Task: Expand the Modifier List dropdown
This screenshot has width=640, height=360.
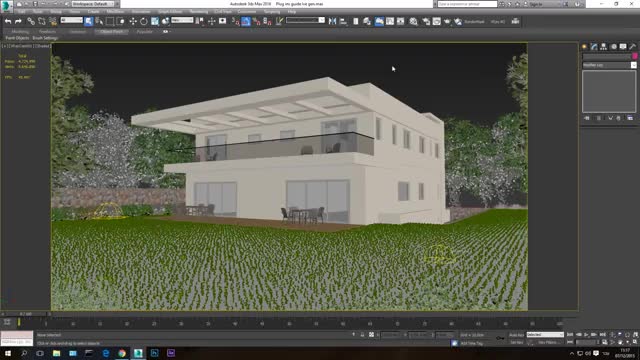Action: [609, 65]
